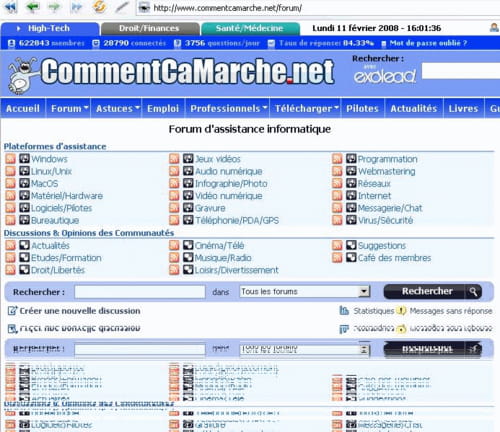This screenshot has height=432, width=500.
Task: Click the Messages sans réponse link
Action: pyautogui.click(x=451, y=311)
